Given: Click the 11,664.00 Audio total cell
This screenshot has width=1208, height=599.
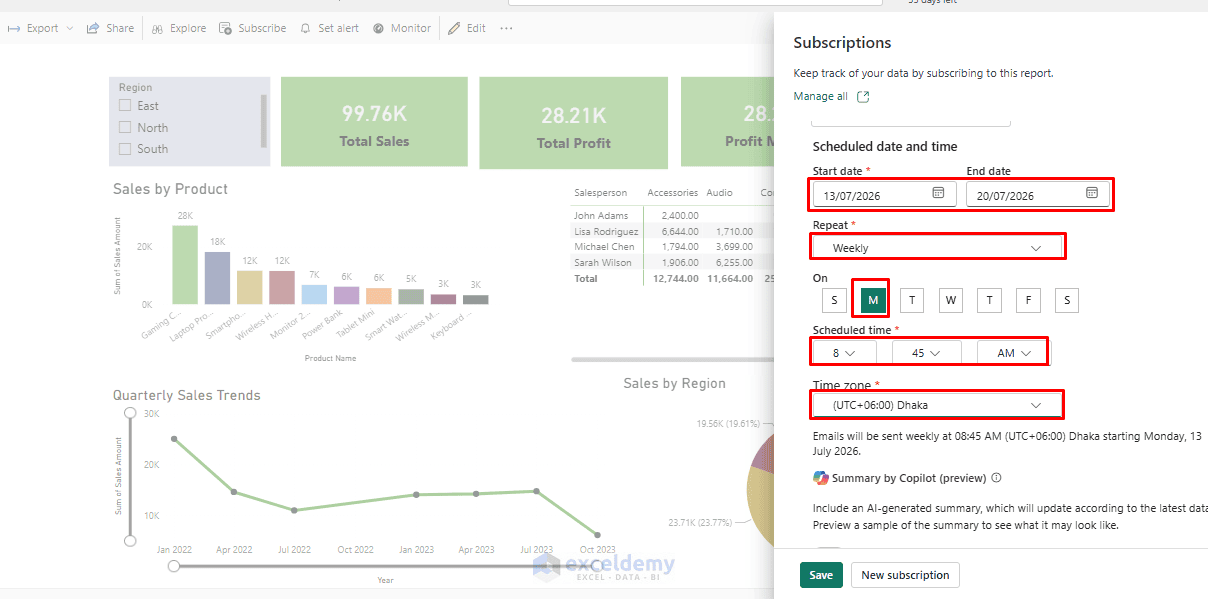Looking at the screenshot, I should (730, 278).
